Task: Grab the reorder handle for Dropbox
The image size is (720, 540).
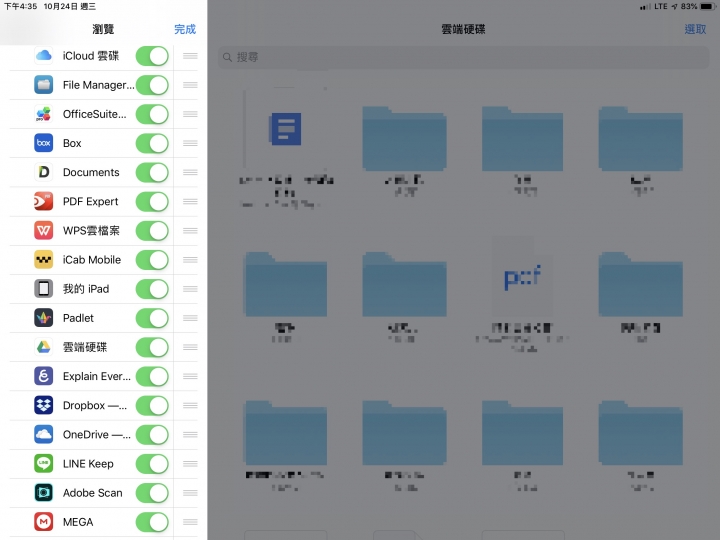Action: coord(190,405)
